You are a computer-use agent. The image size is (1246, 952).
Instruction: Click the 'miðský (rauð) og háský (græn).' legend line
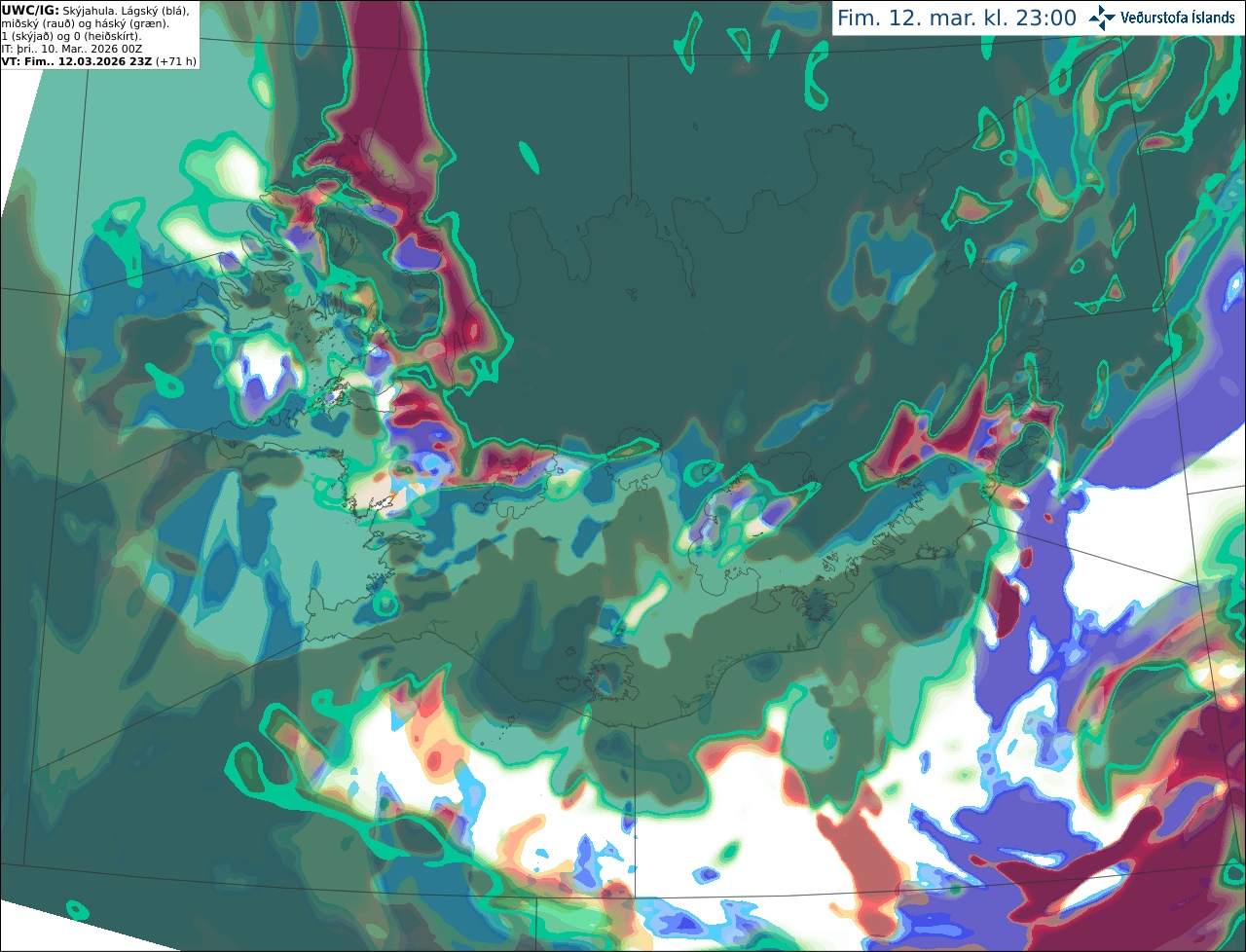coord(85,23)
